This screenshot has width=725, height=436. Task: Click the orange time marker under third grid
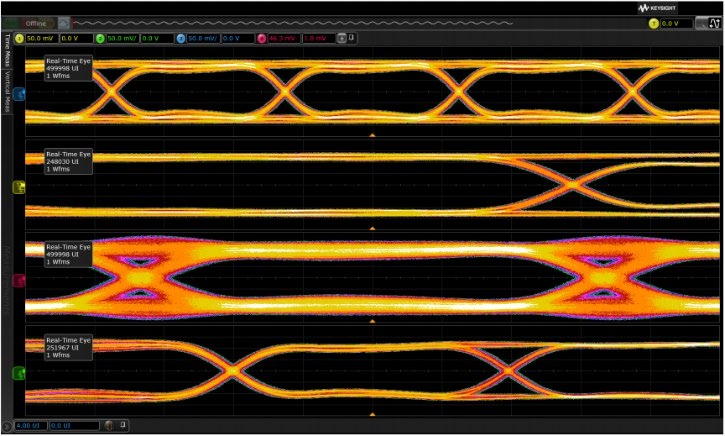click(x=373, y=321)
